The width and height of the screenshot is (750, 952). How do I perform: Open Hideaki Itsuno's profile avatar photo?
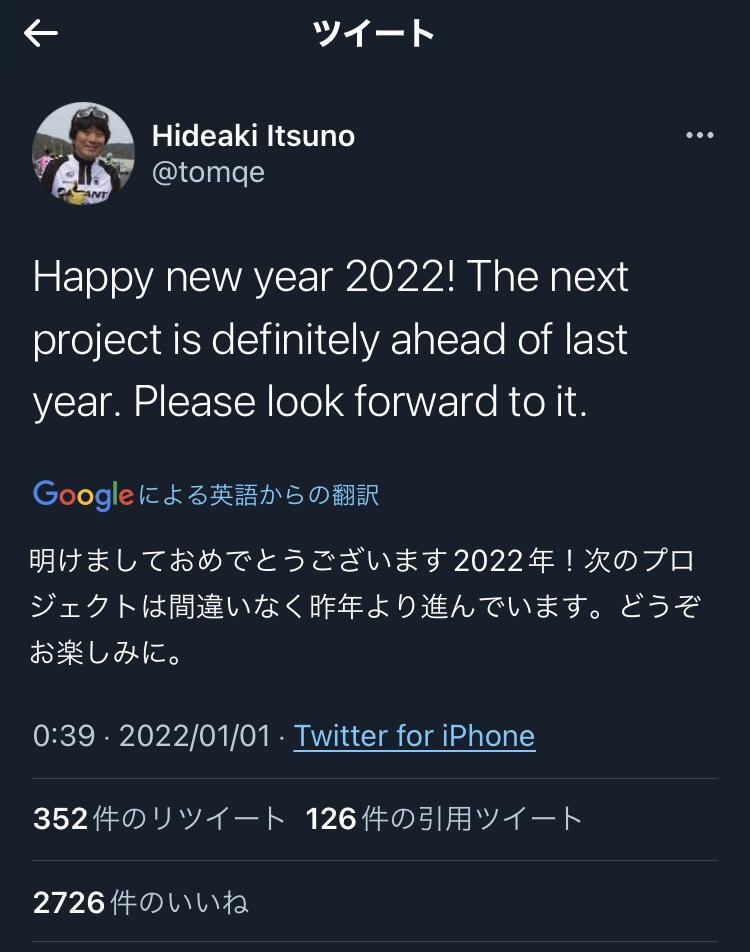84,153
